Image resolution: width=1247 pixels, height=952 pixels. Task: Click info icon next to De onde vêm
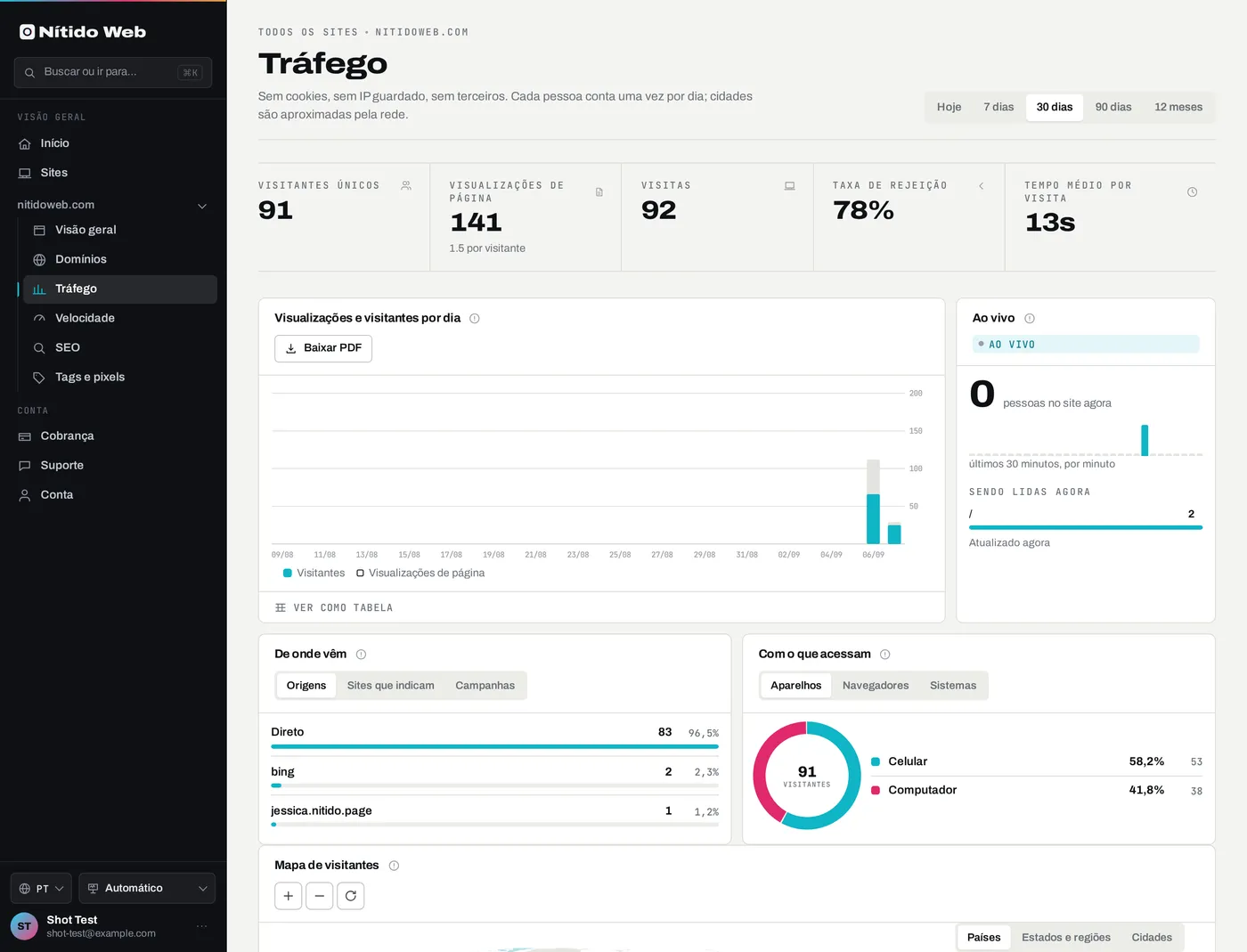361,655
